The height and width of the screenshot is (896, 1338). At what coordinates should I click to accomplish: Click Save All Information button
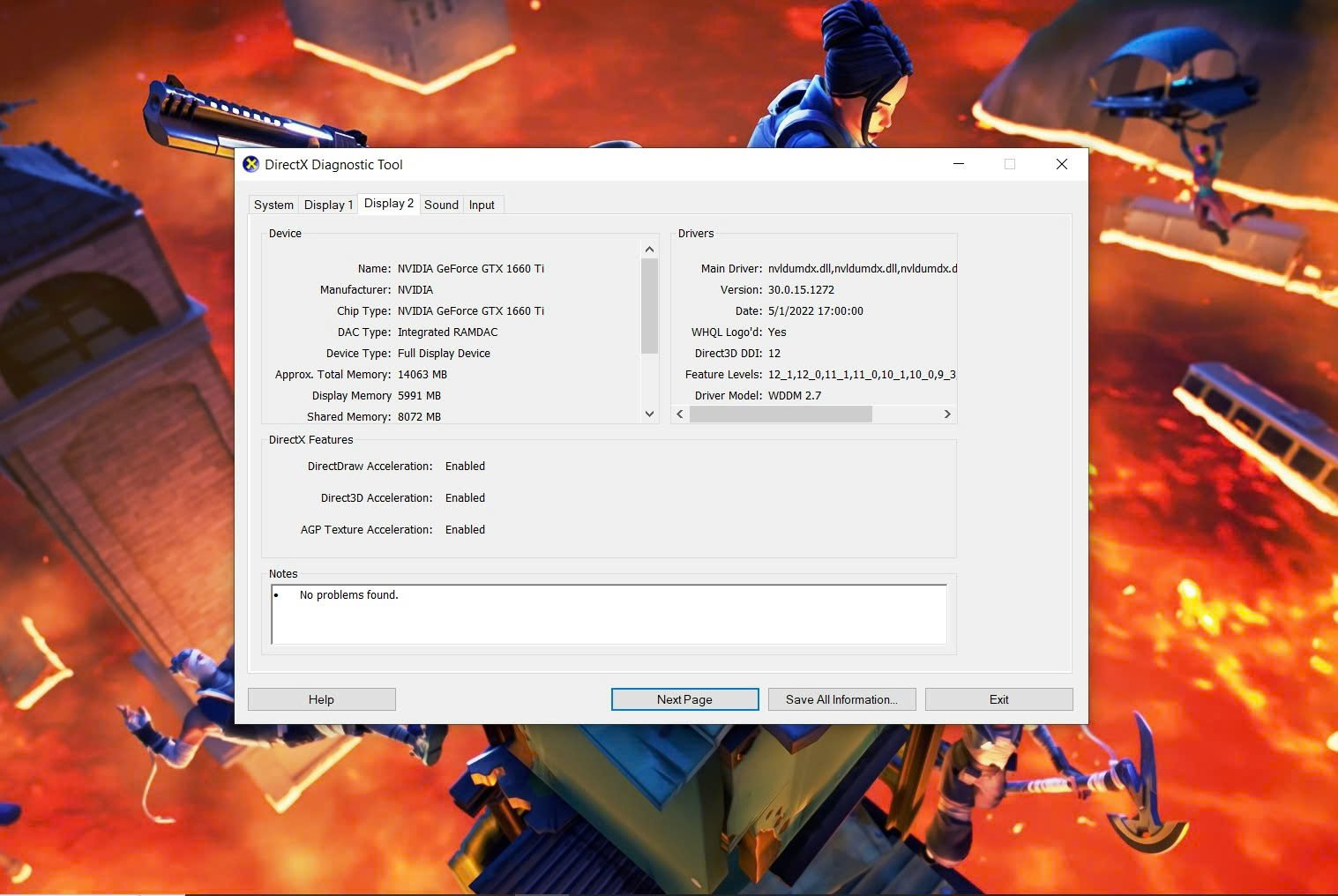(x=841, y=699)
